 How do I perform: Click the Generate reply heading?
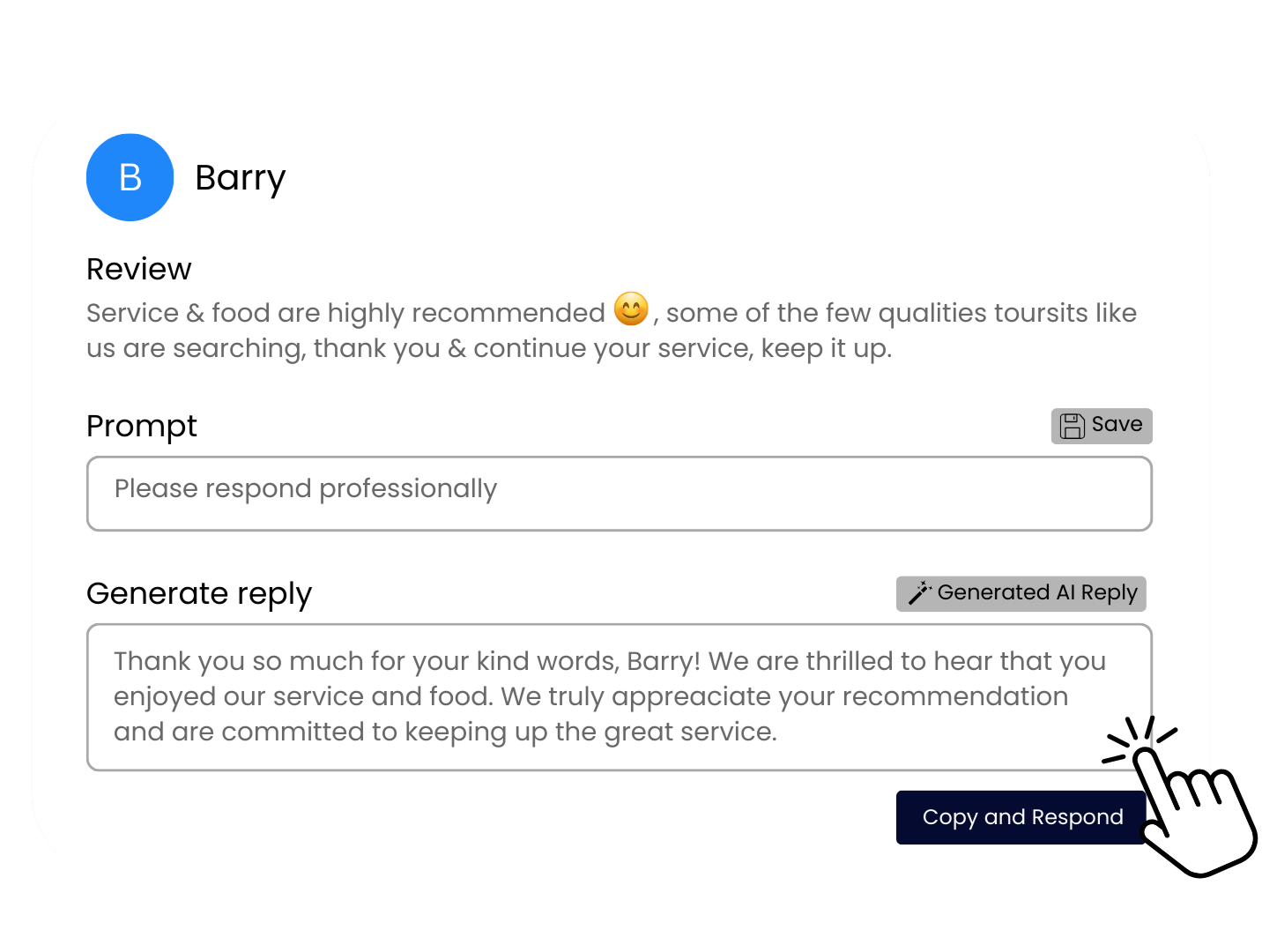199,594
